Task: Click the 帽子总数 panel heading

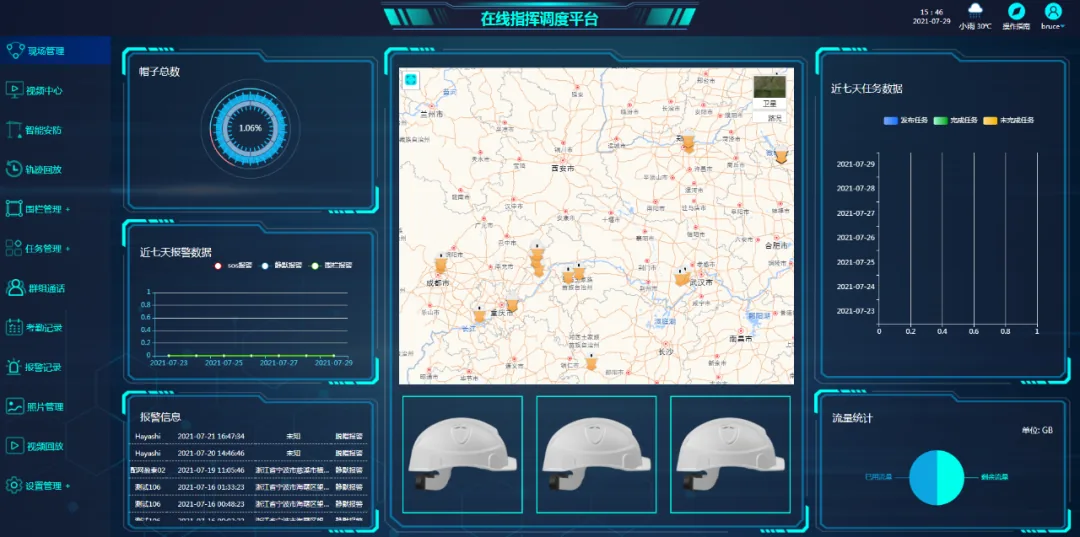Action: 160,72
